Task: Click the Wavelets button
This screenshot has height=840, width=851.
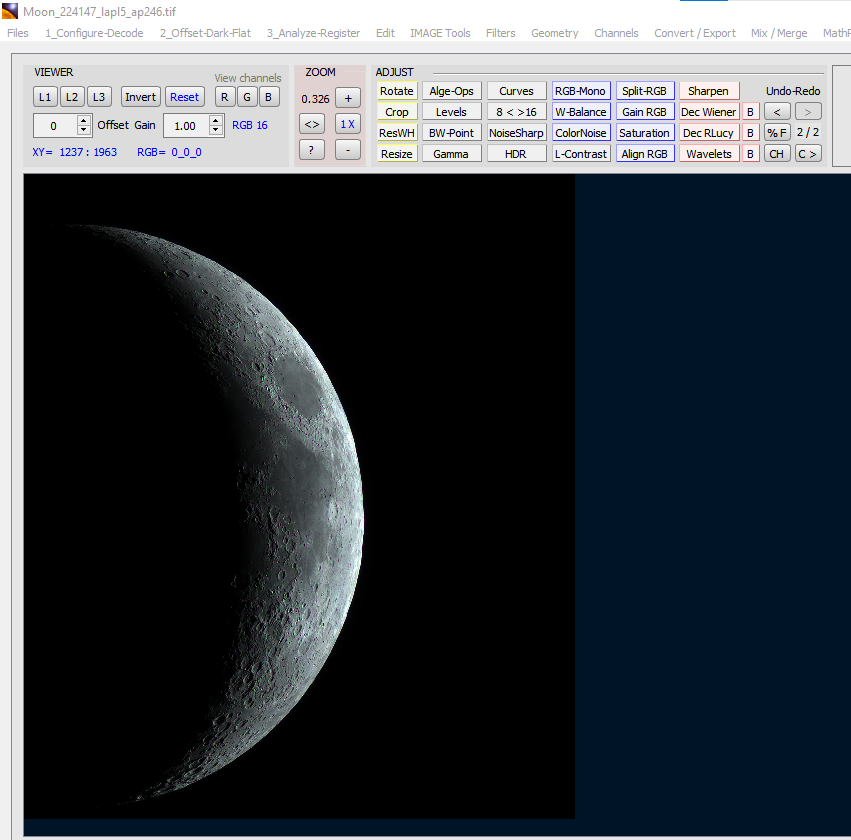Action: [x=708, y=154]
